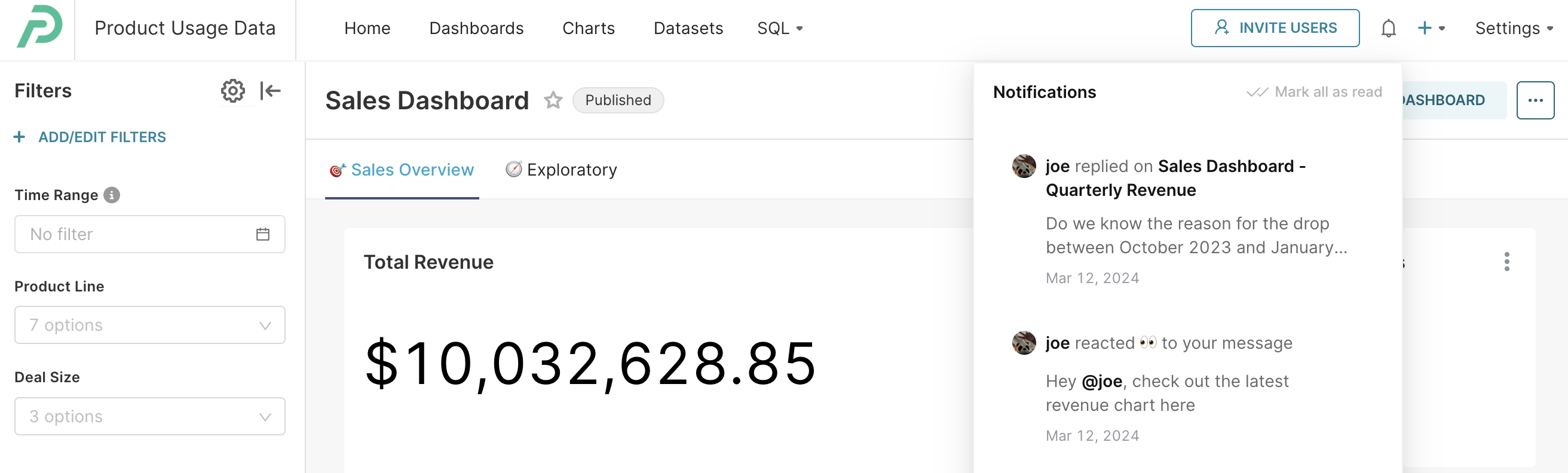Switch to the Sales Overview tab

pos(402,170)
